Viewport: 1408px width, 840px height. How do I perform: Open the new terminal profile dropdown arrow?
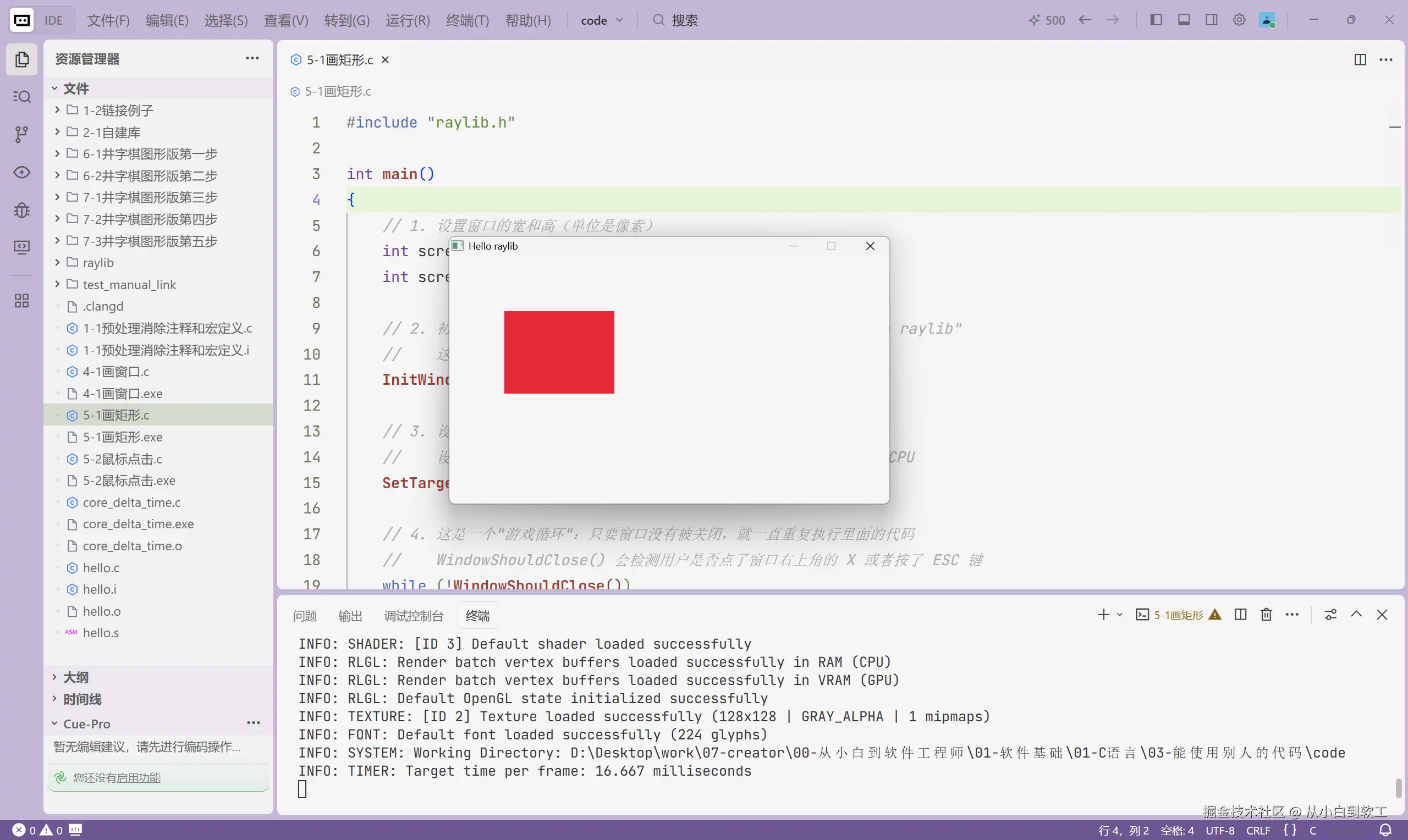point(1119,615)
